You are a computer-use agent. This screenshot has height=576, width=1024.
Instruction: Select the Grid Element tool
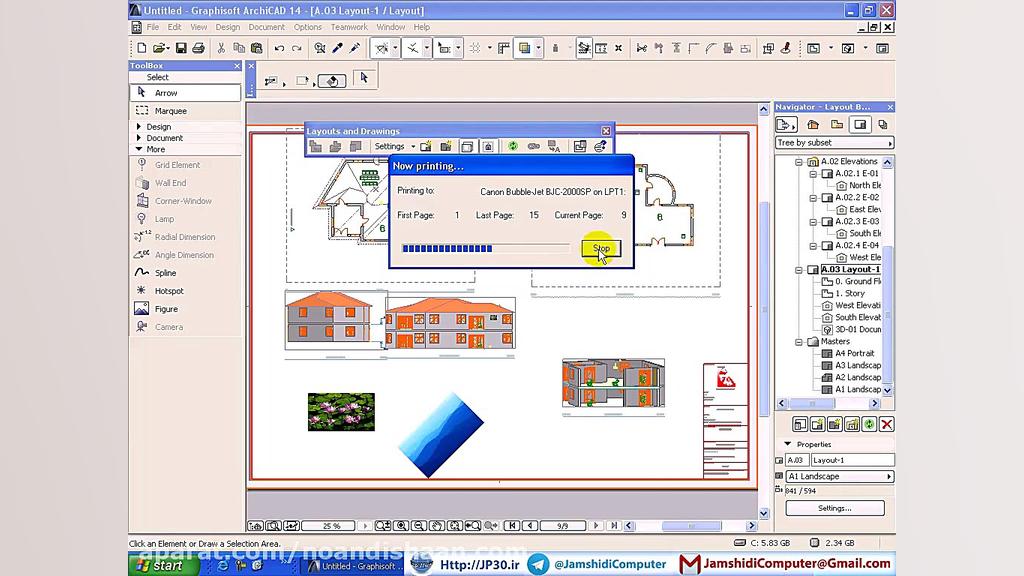tap(185, 165)
